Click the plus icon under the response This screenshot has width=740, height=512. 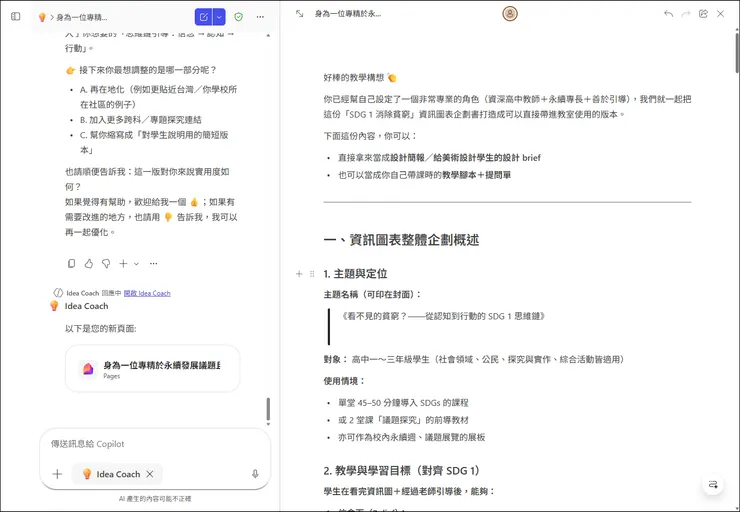tap(123, 263)
